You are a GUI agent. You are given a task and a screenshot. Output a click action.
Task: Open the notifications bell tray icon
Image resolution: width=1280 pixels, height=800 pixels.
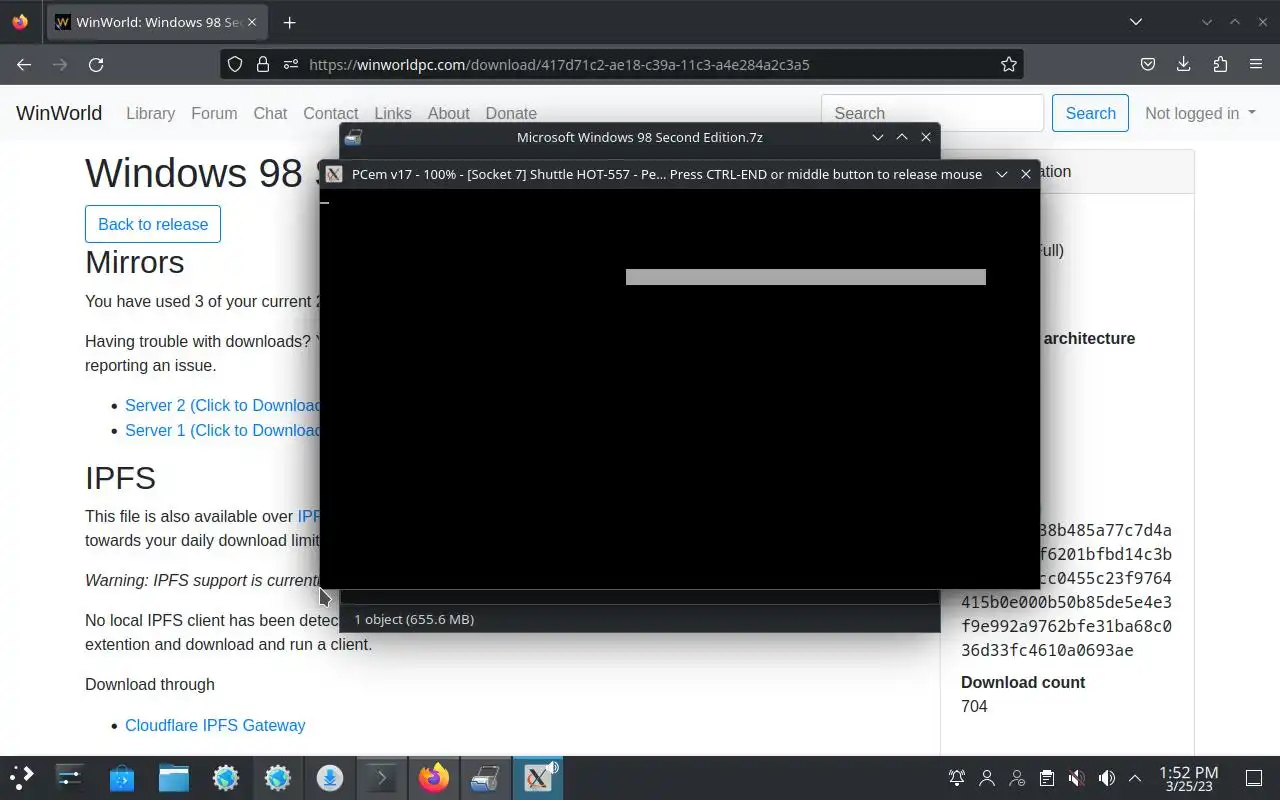[957, 778]
